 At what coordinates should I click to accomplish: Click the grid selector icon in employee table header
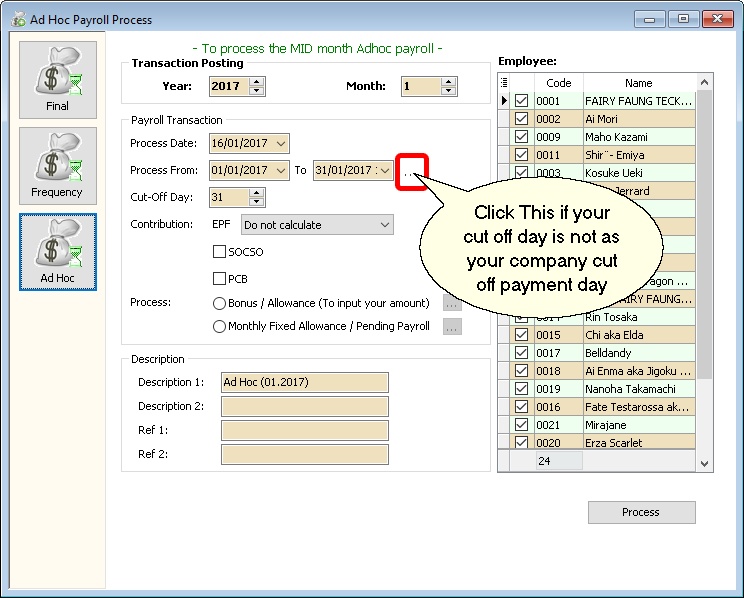tap(504, 83)
